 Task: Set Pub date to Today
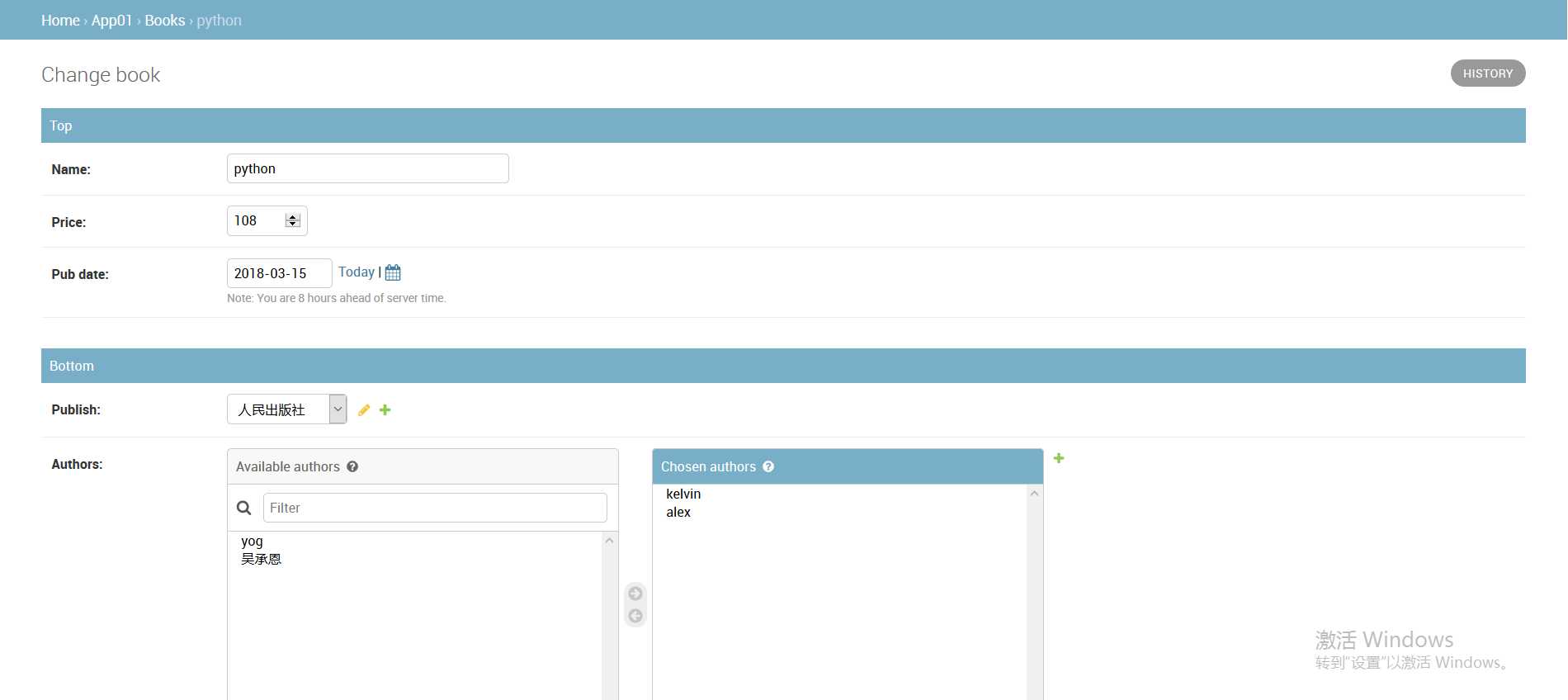pos(357,272)
